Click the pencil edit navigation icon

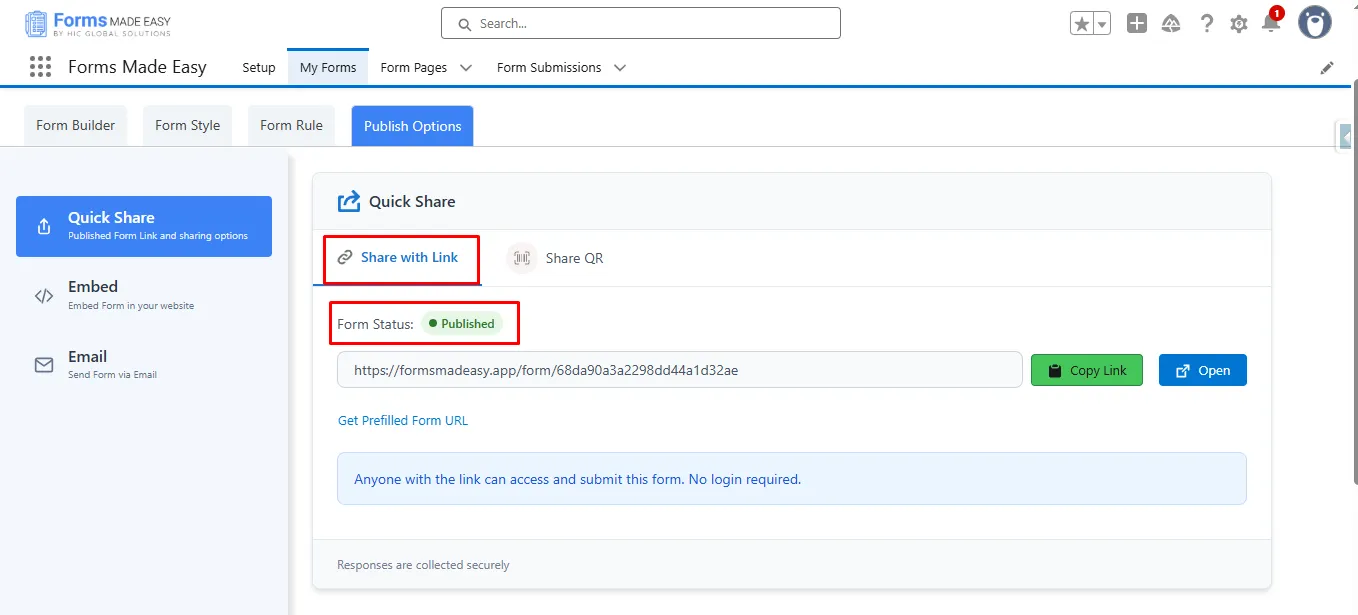(1327, 68)
